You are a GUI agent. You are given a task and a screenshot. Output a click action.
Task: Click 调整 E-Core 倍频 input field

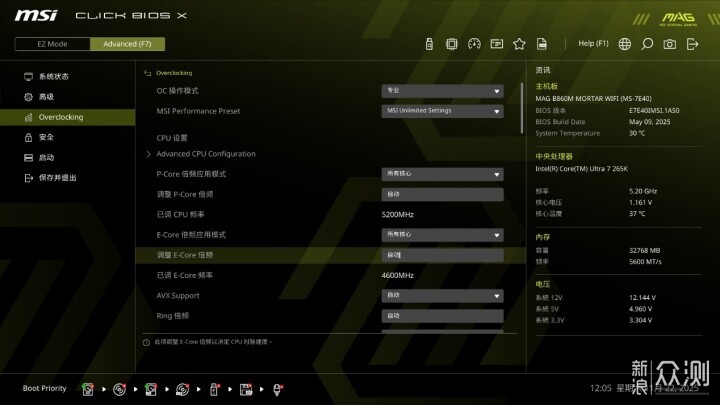click(442, 255)
